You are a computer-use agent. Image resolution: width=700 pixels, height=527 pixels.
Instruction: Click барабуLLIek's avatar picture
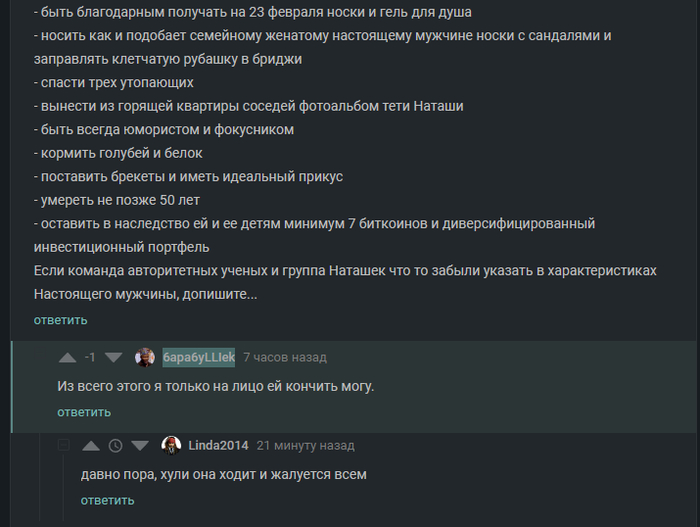(x=146, y=357)
